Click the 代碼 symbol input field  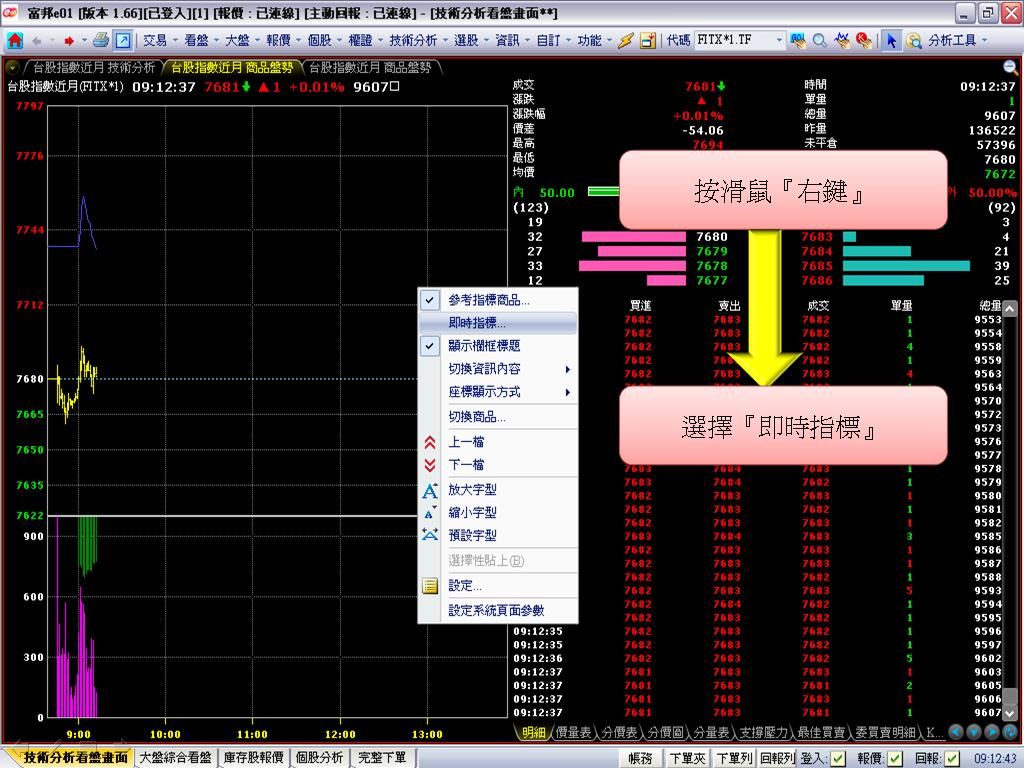click(733, 40)
